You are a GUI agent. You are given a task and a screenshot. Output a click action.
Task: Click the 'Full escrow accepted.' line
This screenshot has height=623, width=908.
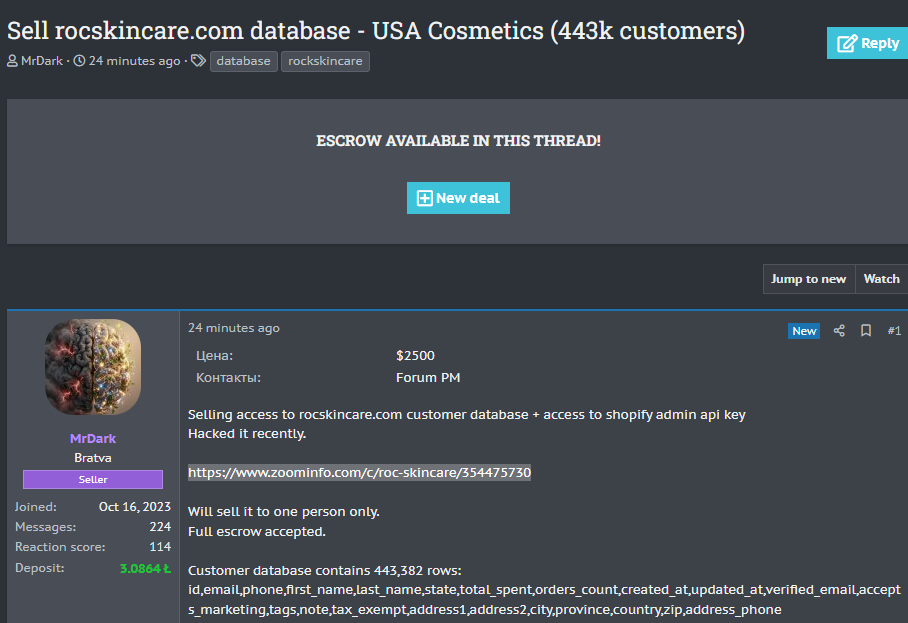257,532
